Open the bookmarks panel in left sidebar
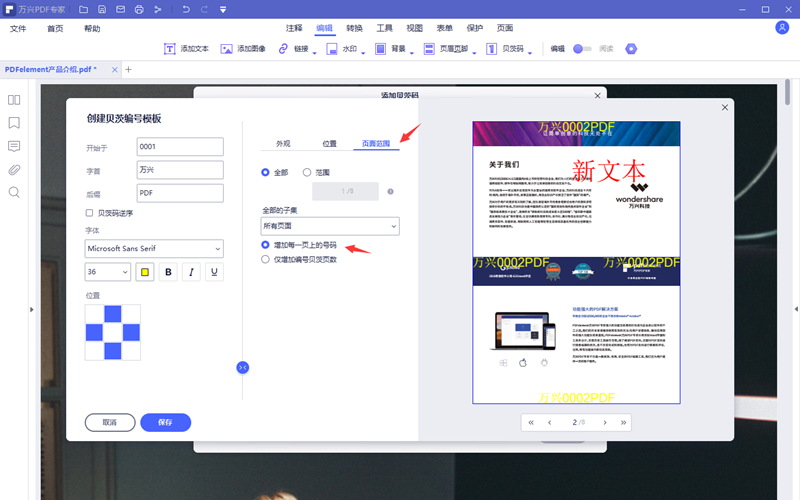The image size is (800, 500). click(x=14, y=123)
